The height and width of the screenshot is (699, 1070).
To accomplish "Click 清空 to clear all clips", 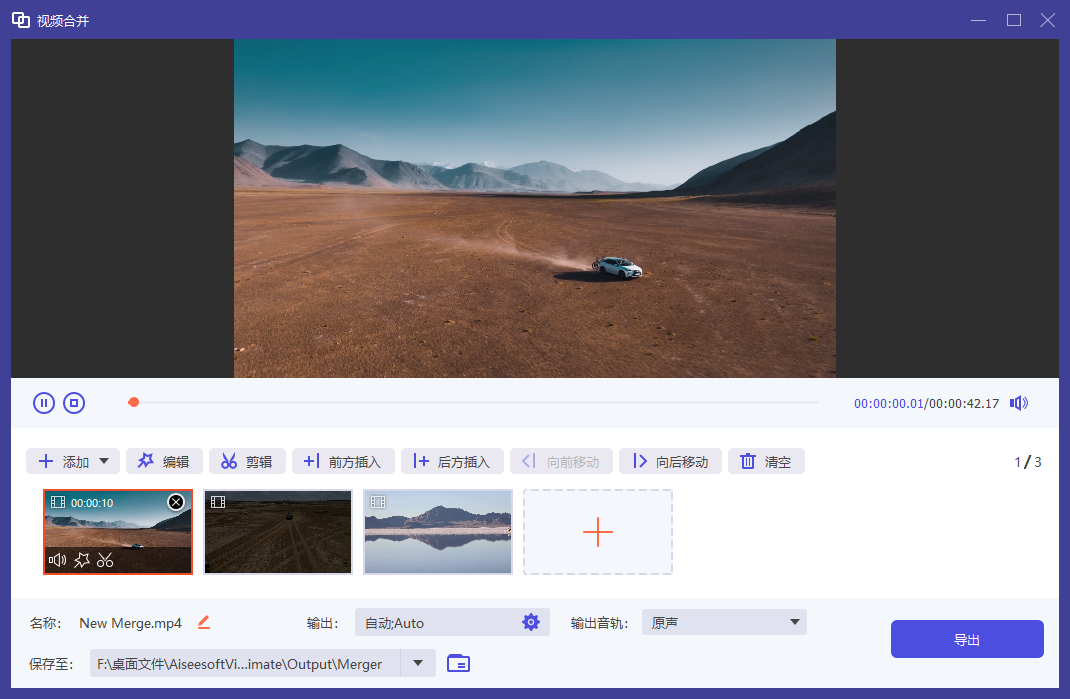I will click(766, 461).
